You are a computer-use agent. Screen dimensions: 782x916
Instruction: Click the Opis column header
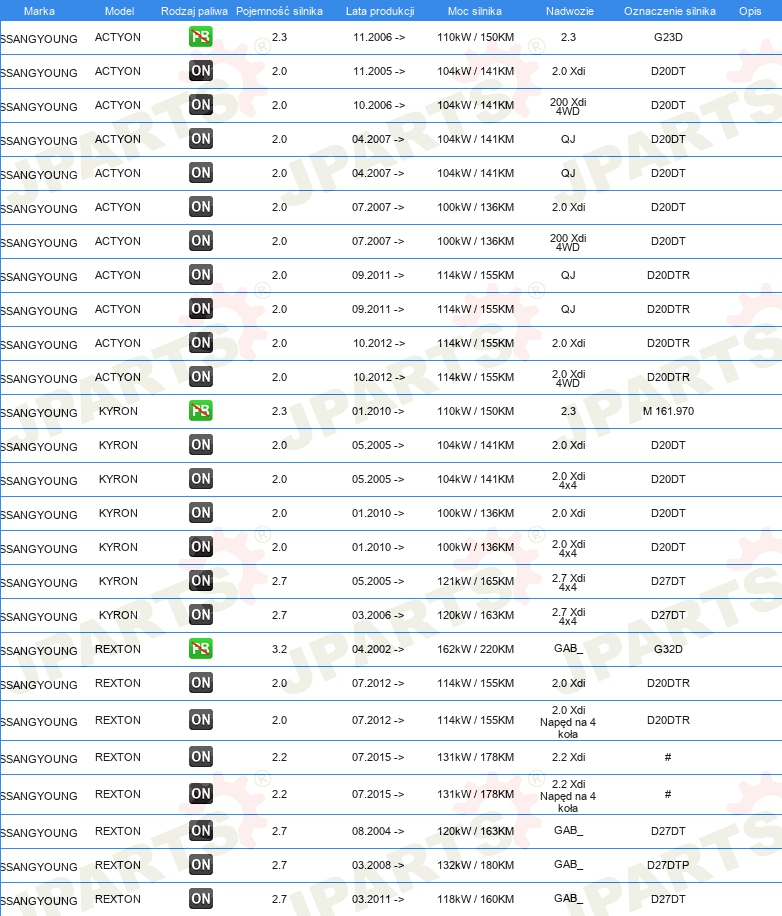point(750,11)
